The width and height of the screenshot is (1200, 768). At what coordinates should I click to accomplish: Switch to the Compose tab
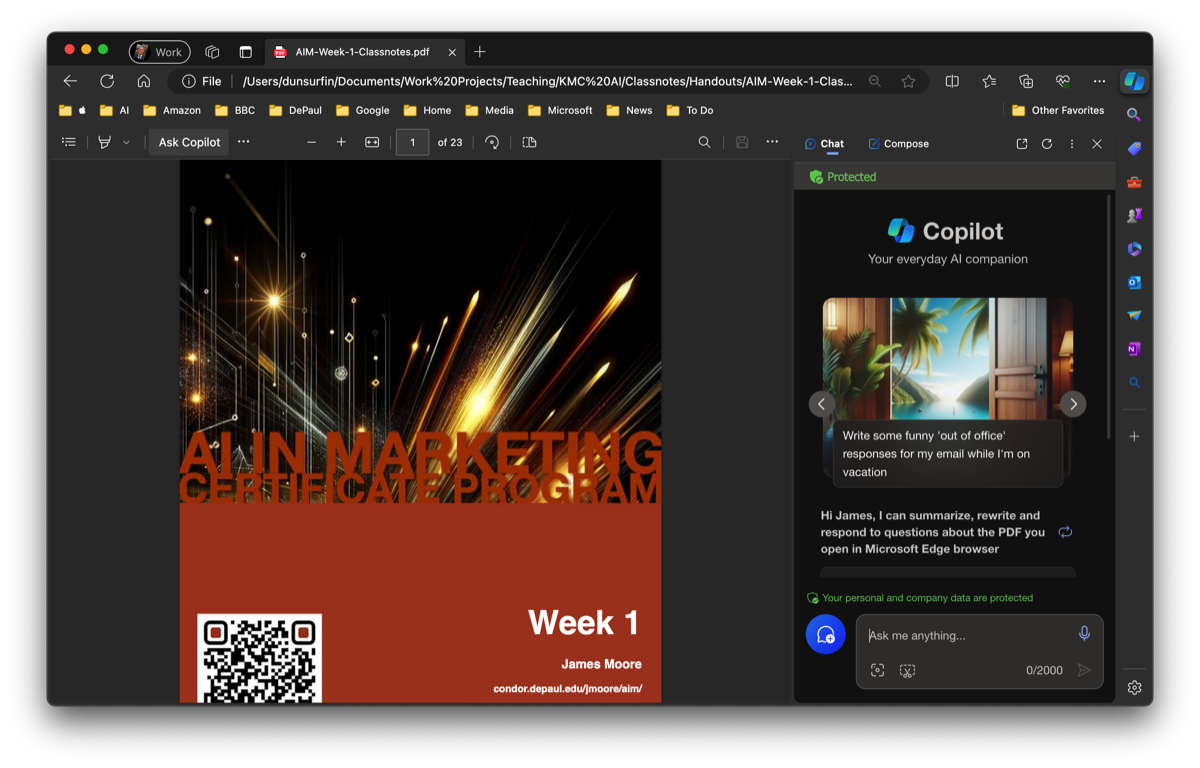[x=898, y=144]
